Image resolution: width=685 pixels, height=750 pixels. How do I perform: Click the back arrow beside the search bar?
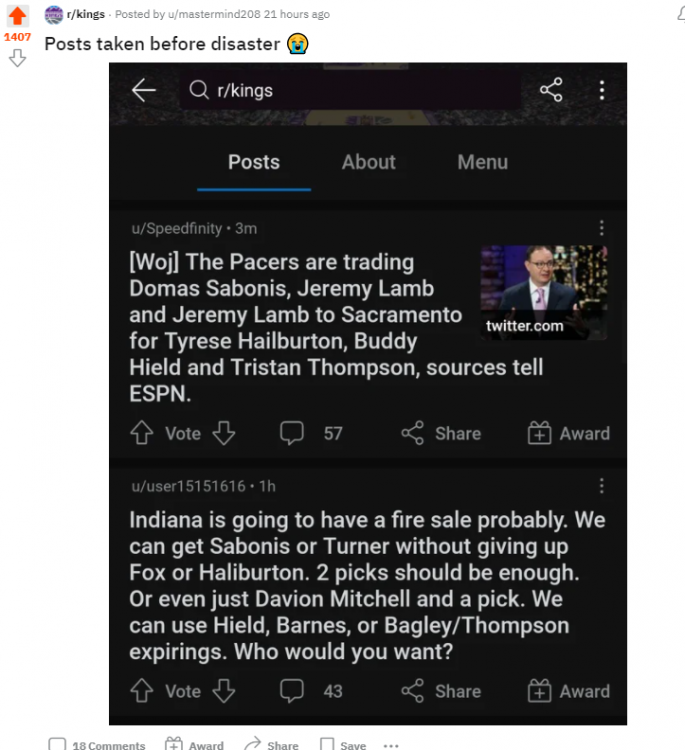(x=144, y=90)
